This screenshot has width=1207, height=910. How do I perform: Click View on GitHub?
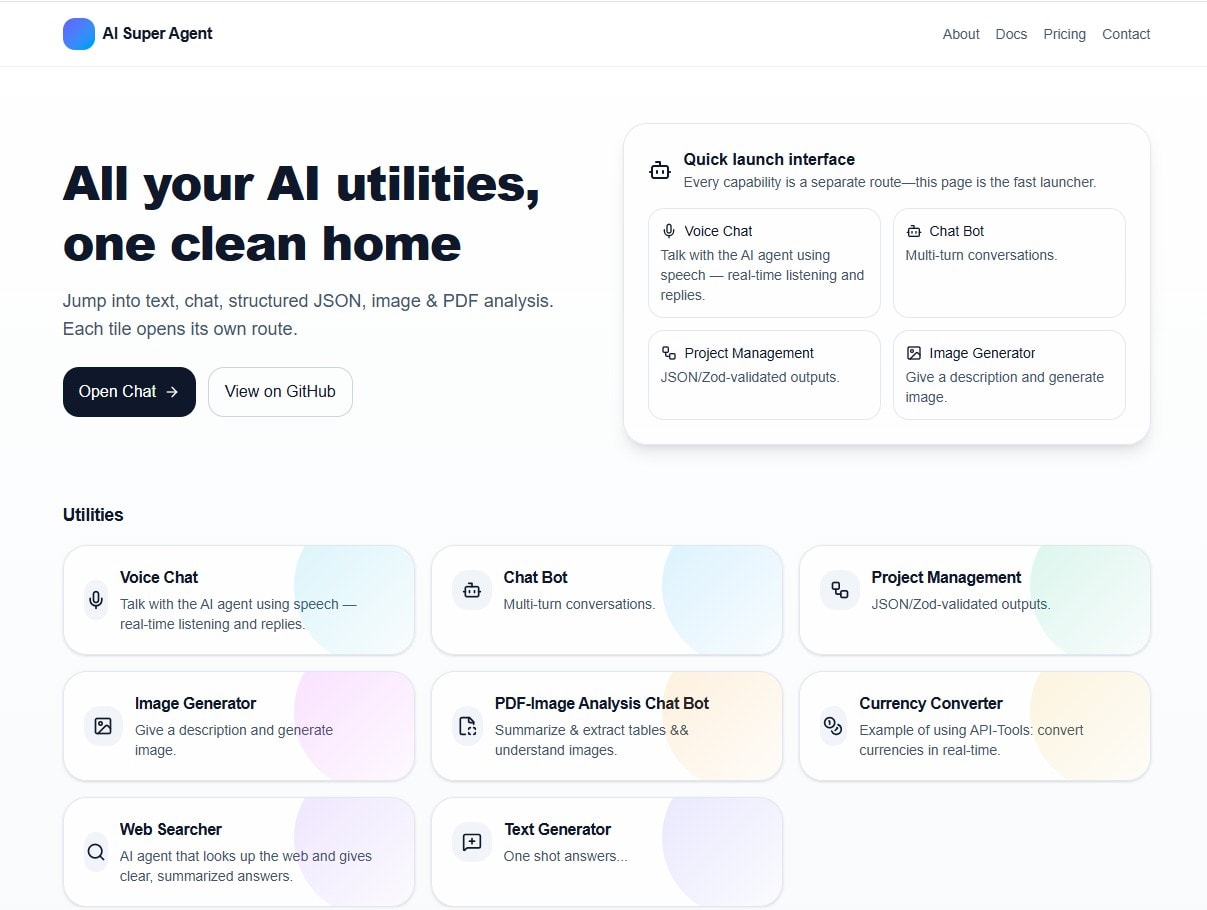coord(280,391)
